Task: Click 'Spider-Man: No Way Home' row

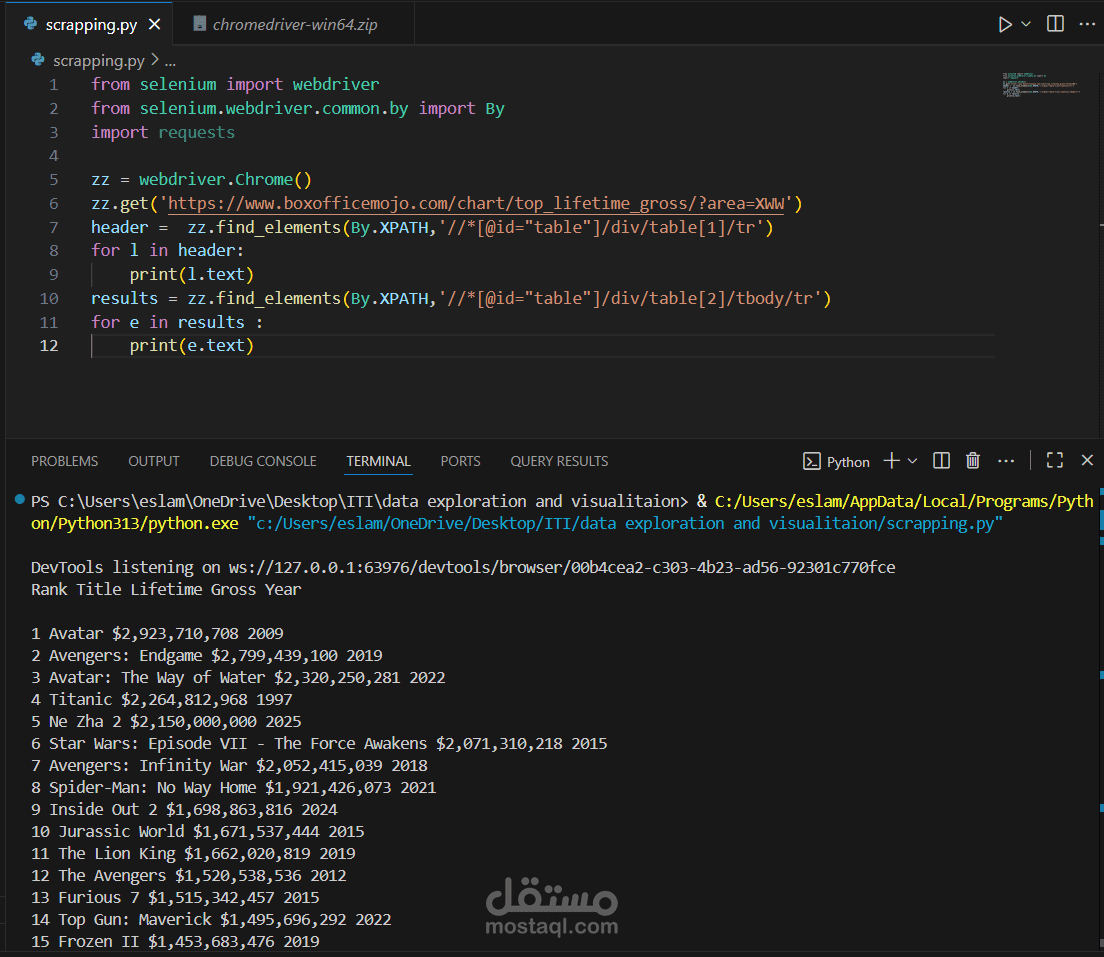Action: [234, 787]
